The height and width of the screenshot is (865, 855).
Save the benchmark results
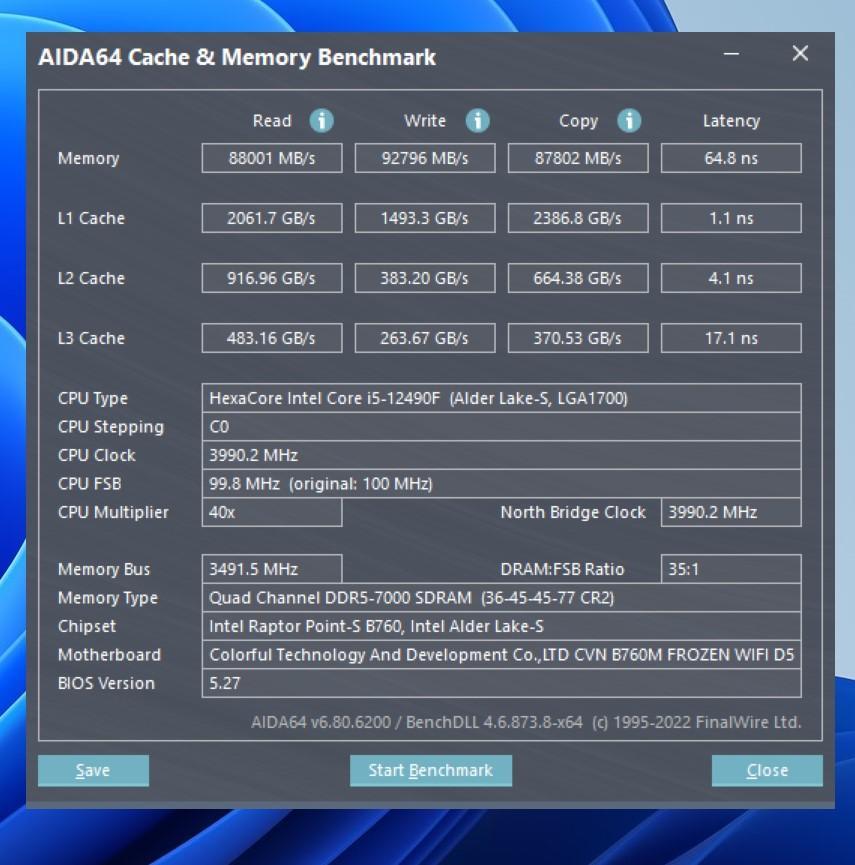(x=93, y=770)
